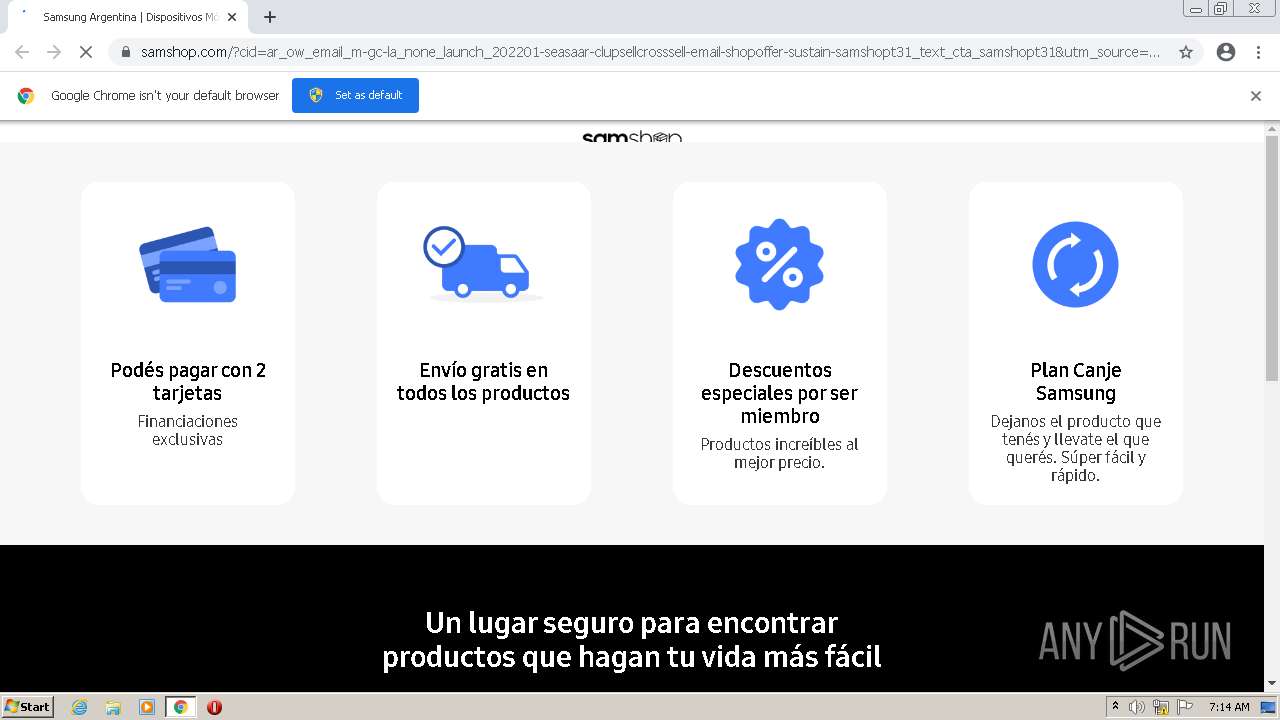Maximize the Chrome window
This screenshot has width=1280, height=720.
point(1221,8)
